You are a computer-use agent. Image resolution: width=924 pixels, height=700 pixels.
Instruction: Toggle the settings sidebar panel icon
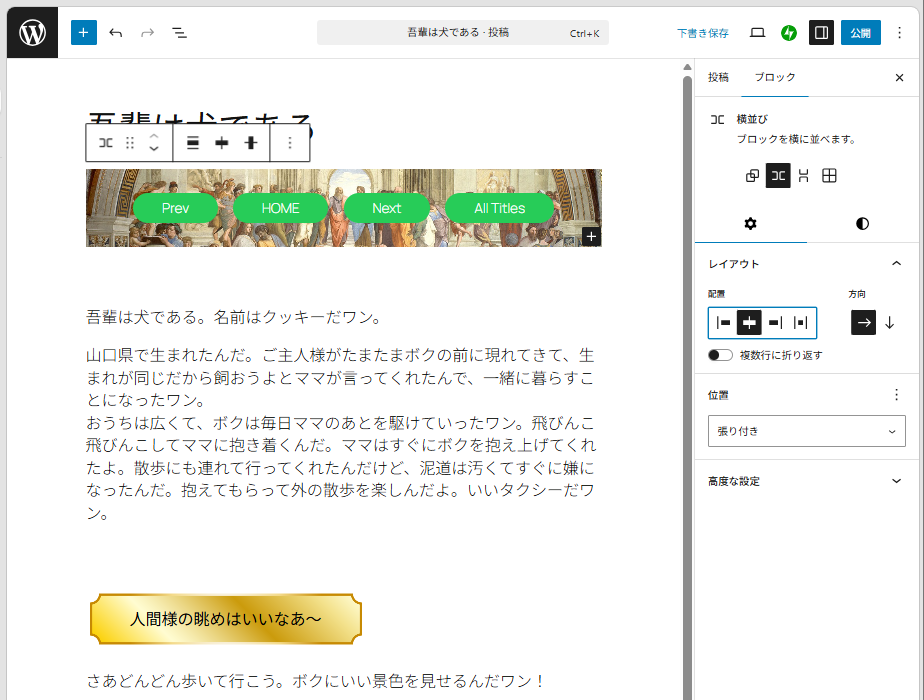coord(821,33)
